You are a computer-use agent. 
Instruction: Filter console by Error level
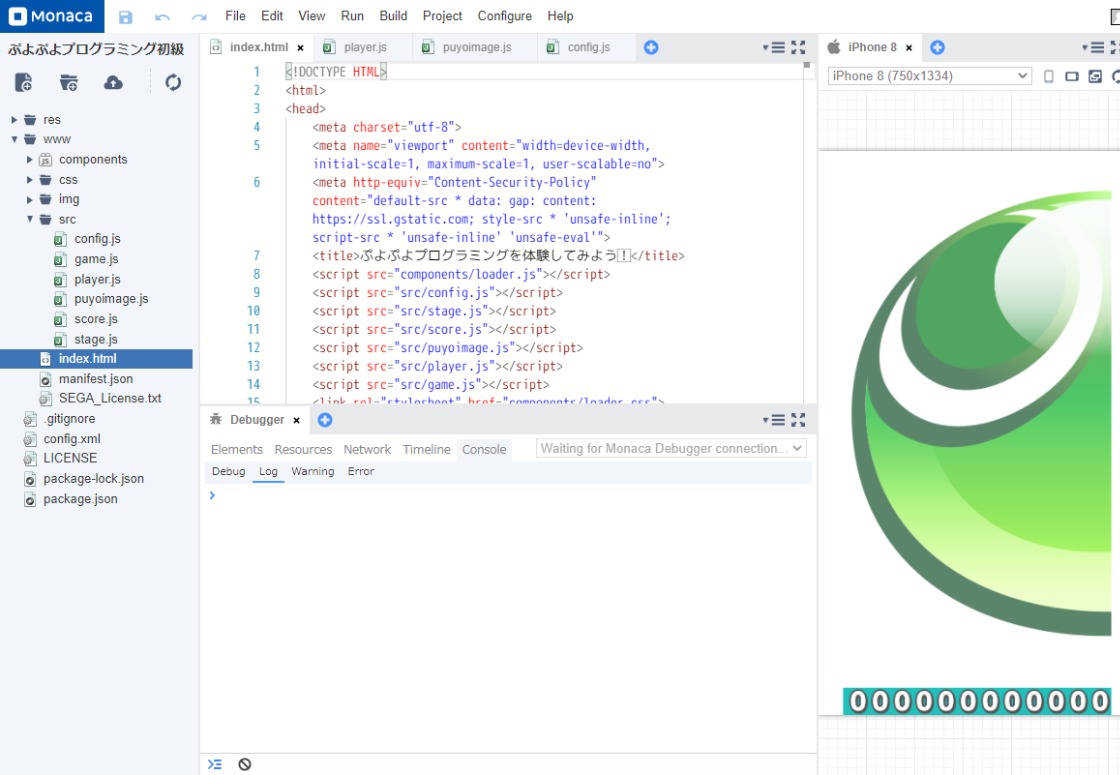coord(361,471)
